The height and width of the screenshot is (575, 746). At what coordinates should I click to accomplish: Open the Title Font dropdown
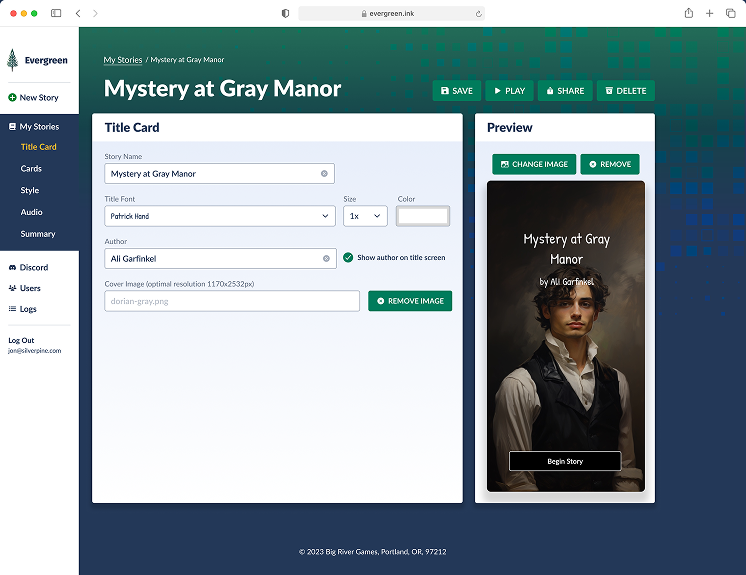pos(220,216)
